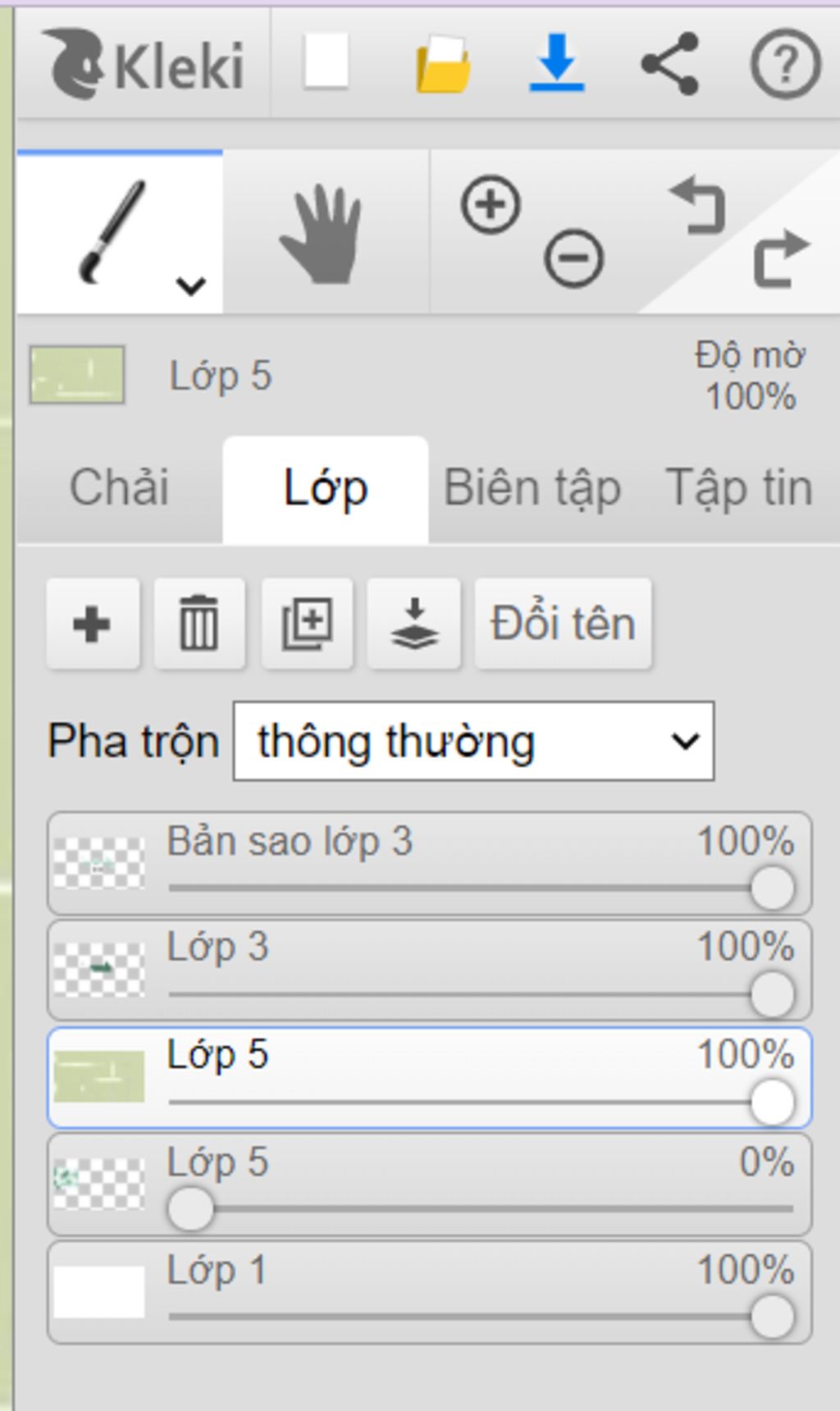Switch to the Chải tab

point(120,488)
